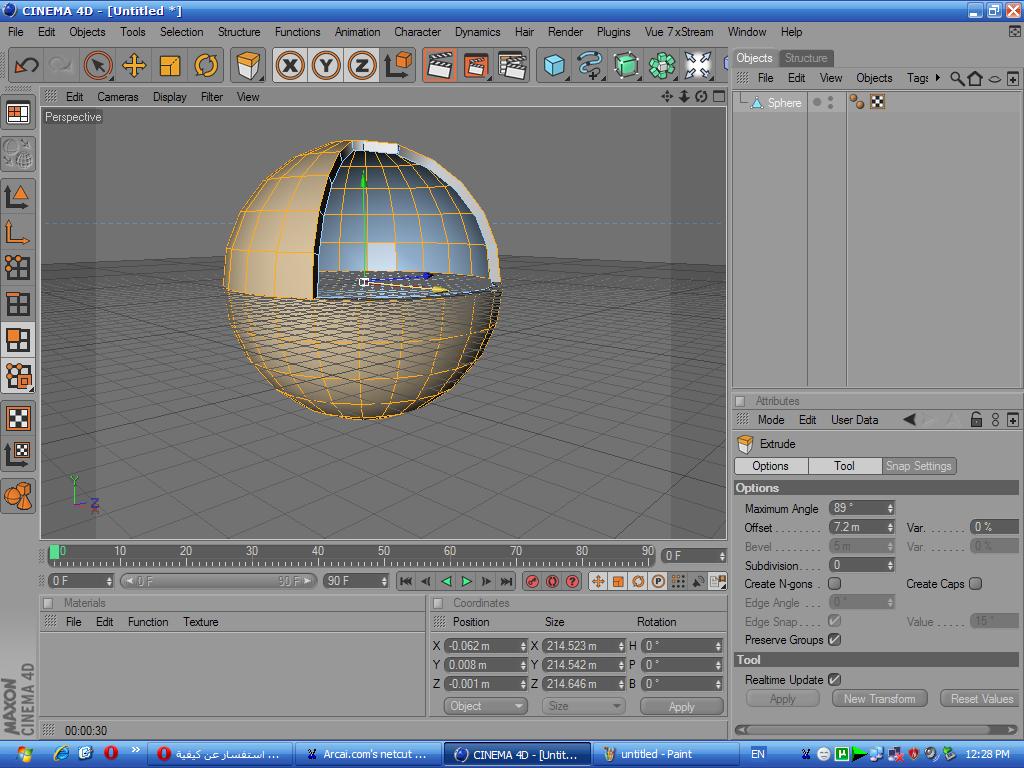Image resolution: width=1024 pixels, height=768 pixels.
Task: Click the viewport toggle-view square icon
Action: (719, 97)
